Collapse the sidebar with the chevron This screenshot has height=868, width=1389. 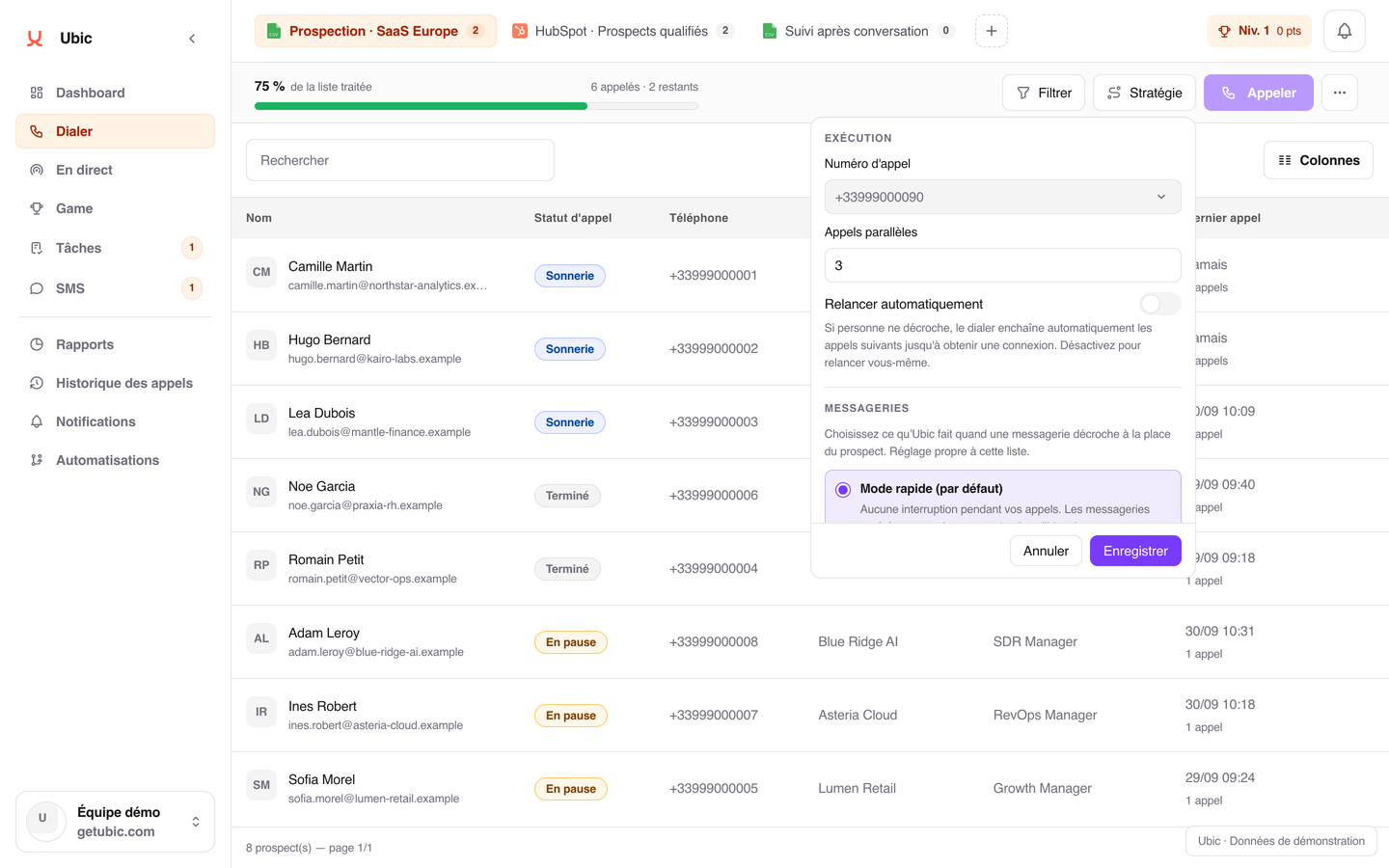pos(192,39)
